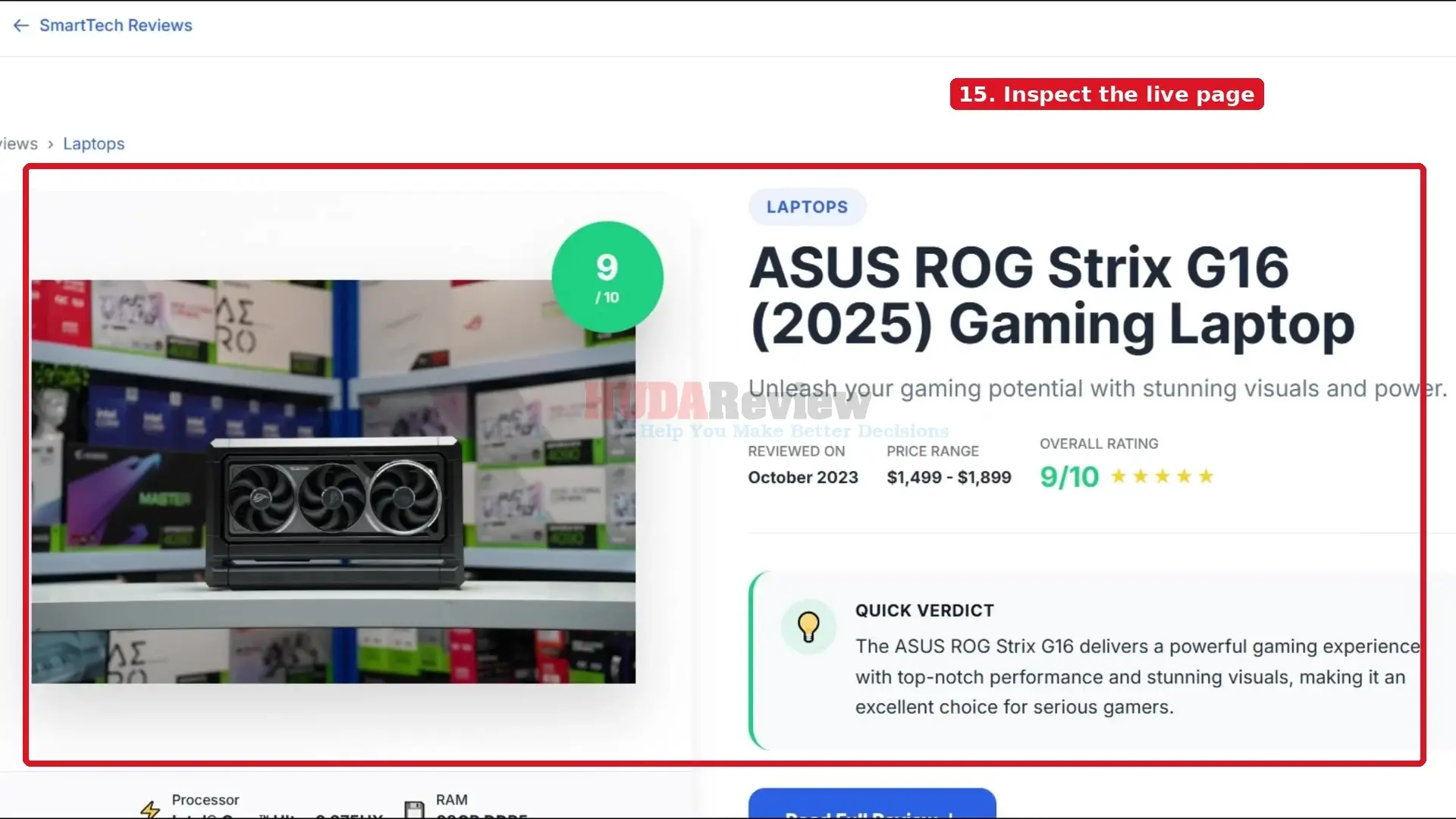Open the Laptops breadcrumb link
This screenshot has width=1456, height=819.
pyautogui.click(x=93, y=144)
